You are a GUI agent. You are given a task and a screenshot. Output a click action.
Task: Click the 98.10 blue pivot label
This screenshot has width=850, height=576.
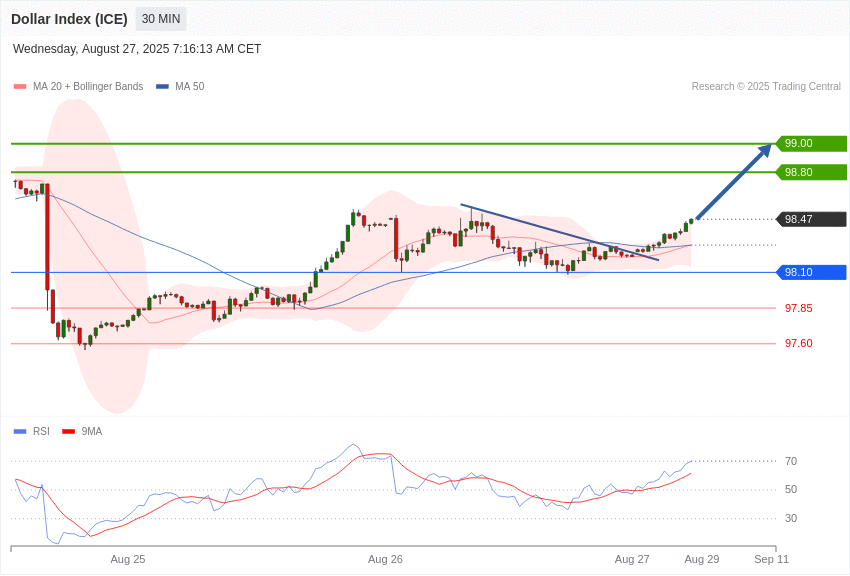[x=812, y=272]
